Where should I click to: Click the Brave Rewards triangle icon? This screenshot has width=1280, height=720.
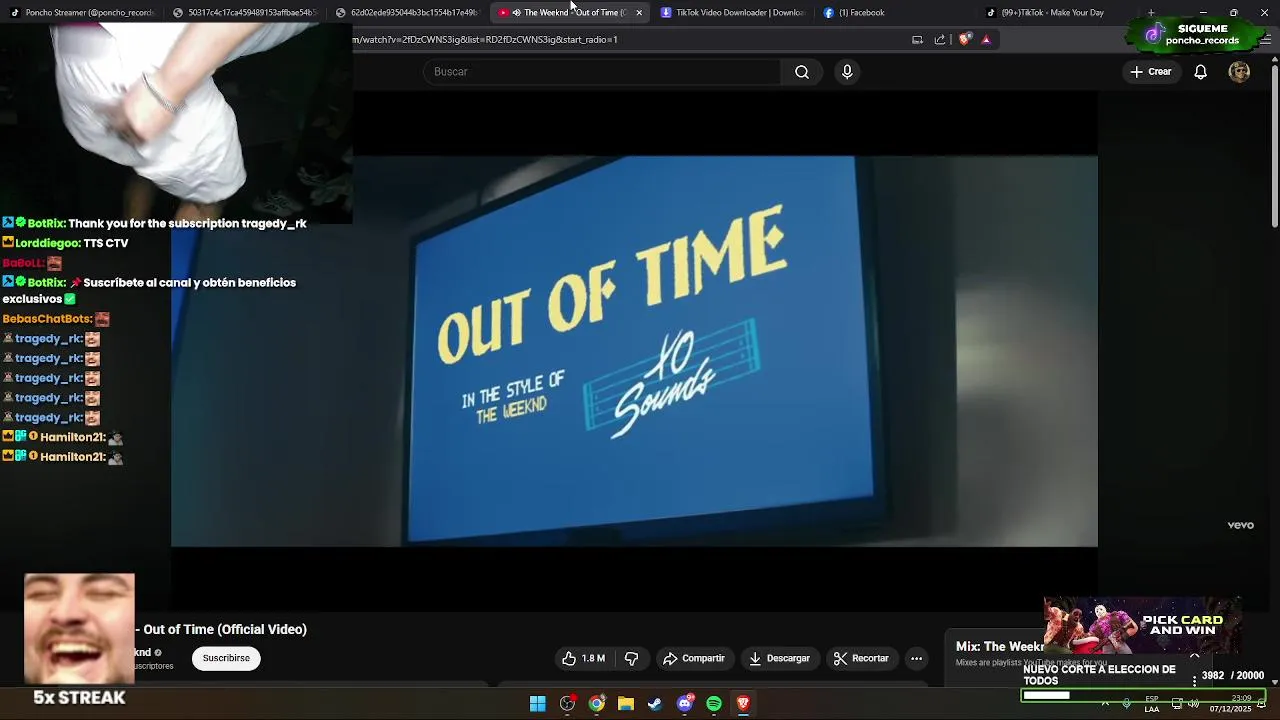click(986, 40)
